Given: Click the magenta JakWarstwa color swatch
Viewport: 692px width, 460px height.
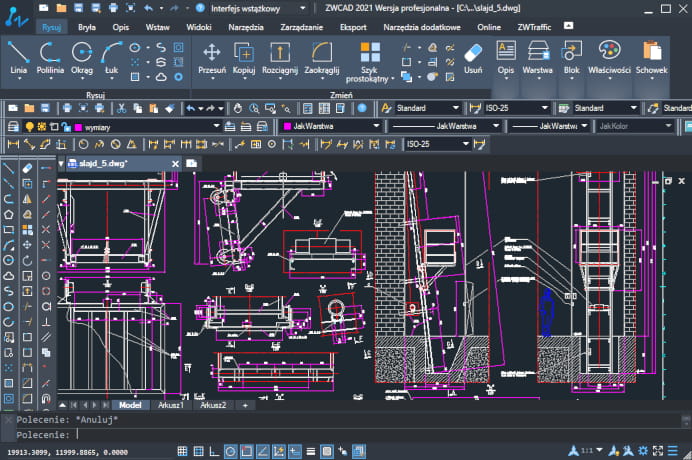Looking at the screenshot, I should click(287, 126).
